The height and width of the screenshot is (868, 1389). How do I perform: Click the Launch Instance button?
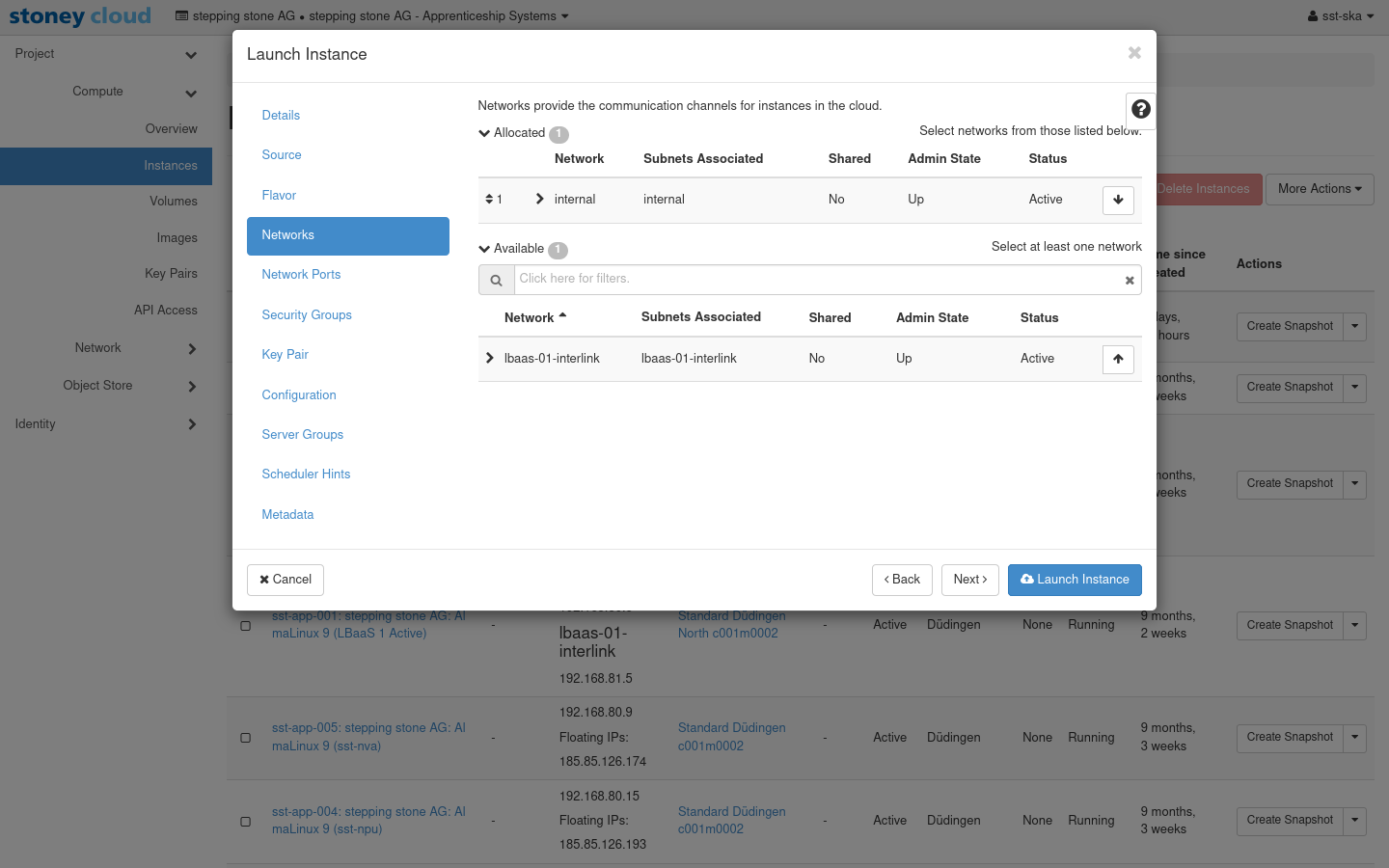point(1074,580)
